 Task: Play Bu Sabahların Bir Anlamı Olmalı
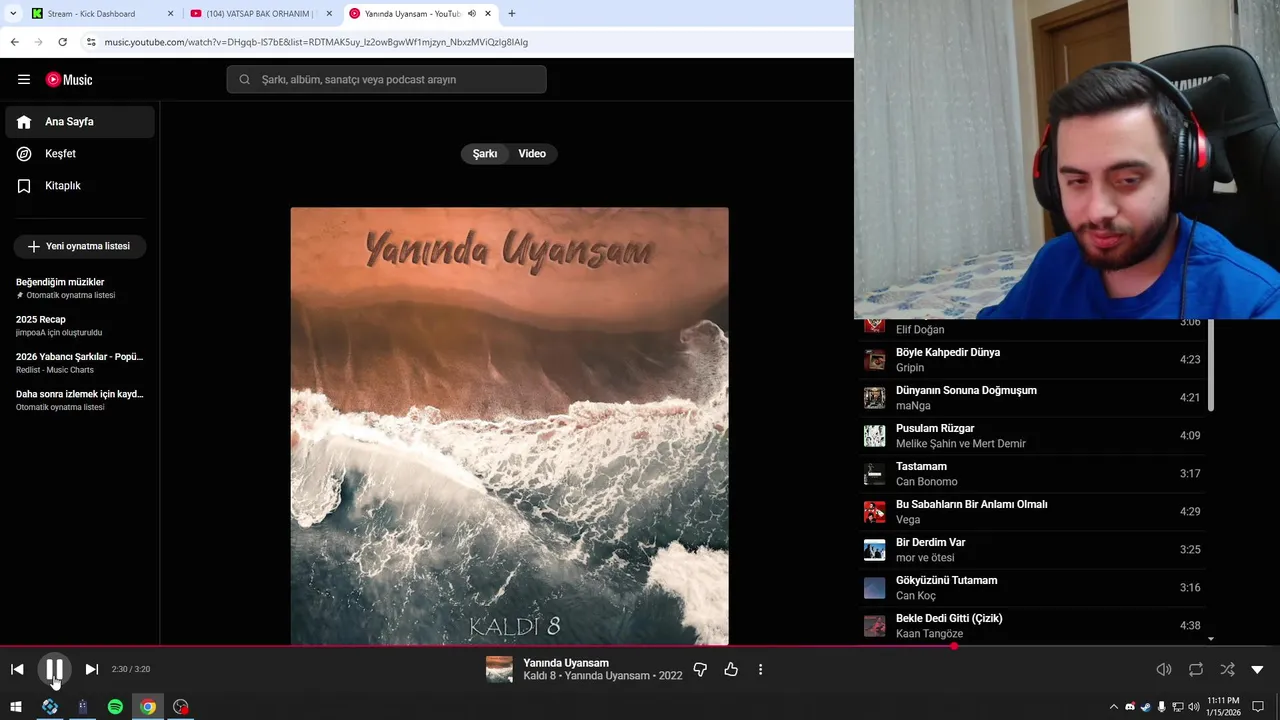[x=1032, y=512]
